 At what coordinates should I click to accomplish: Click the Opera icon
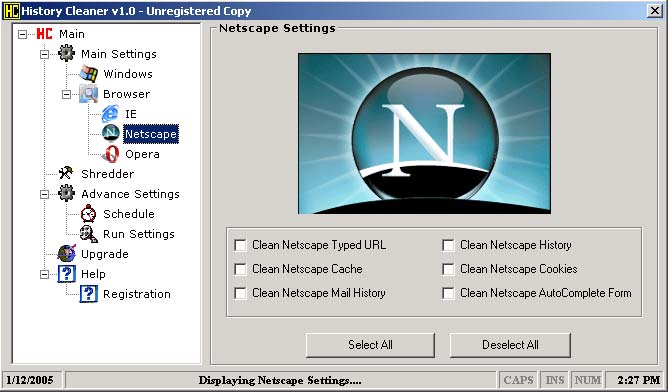pos(110,154)
